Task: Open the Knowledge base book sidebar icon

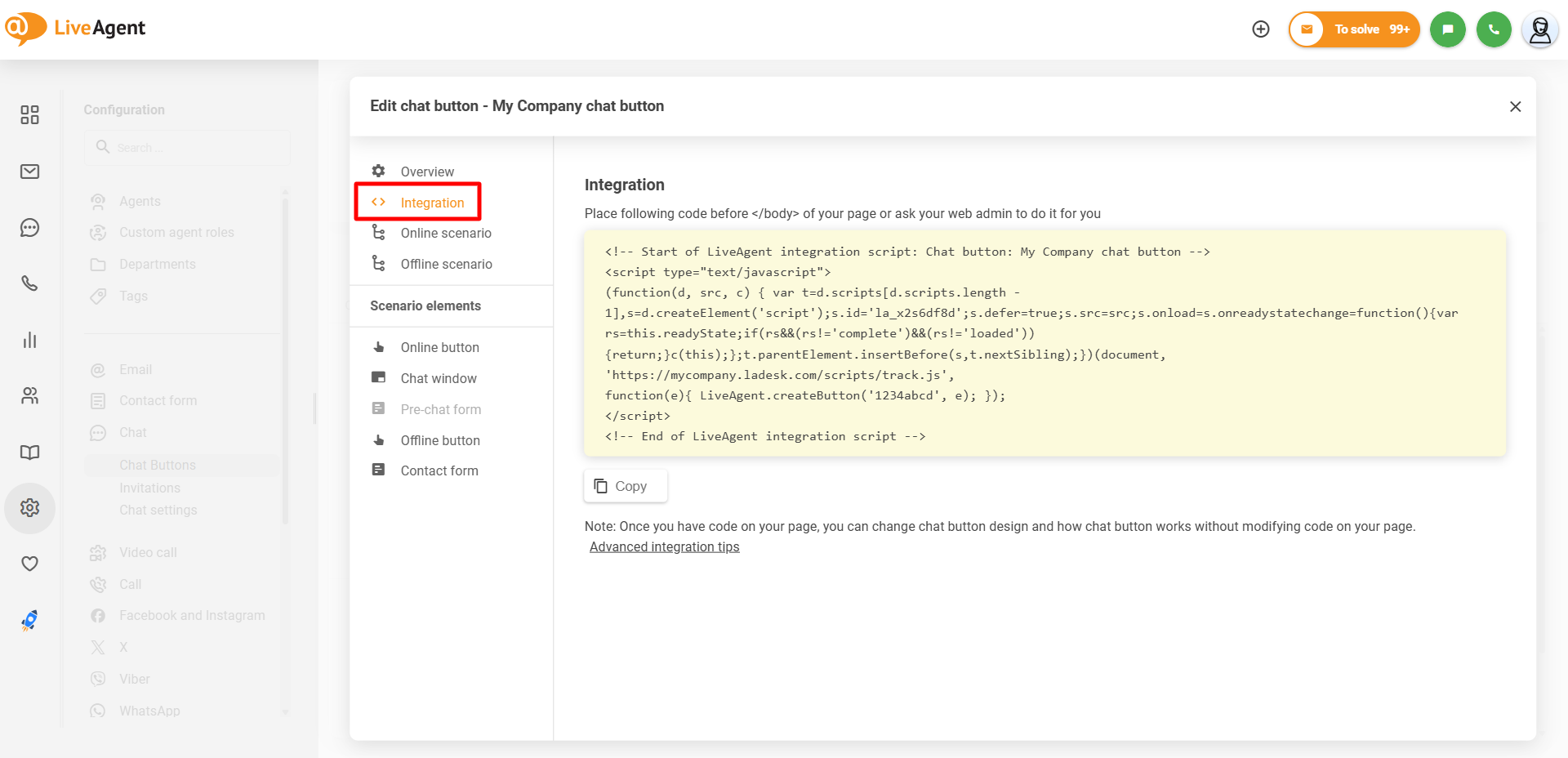Action: tap(29, 453)
